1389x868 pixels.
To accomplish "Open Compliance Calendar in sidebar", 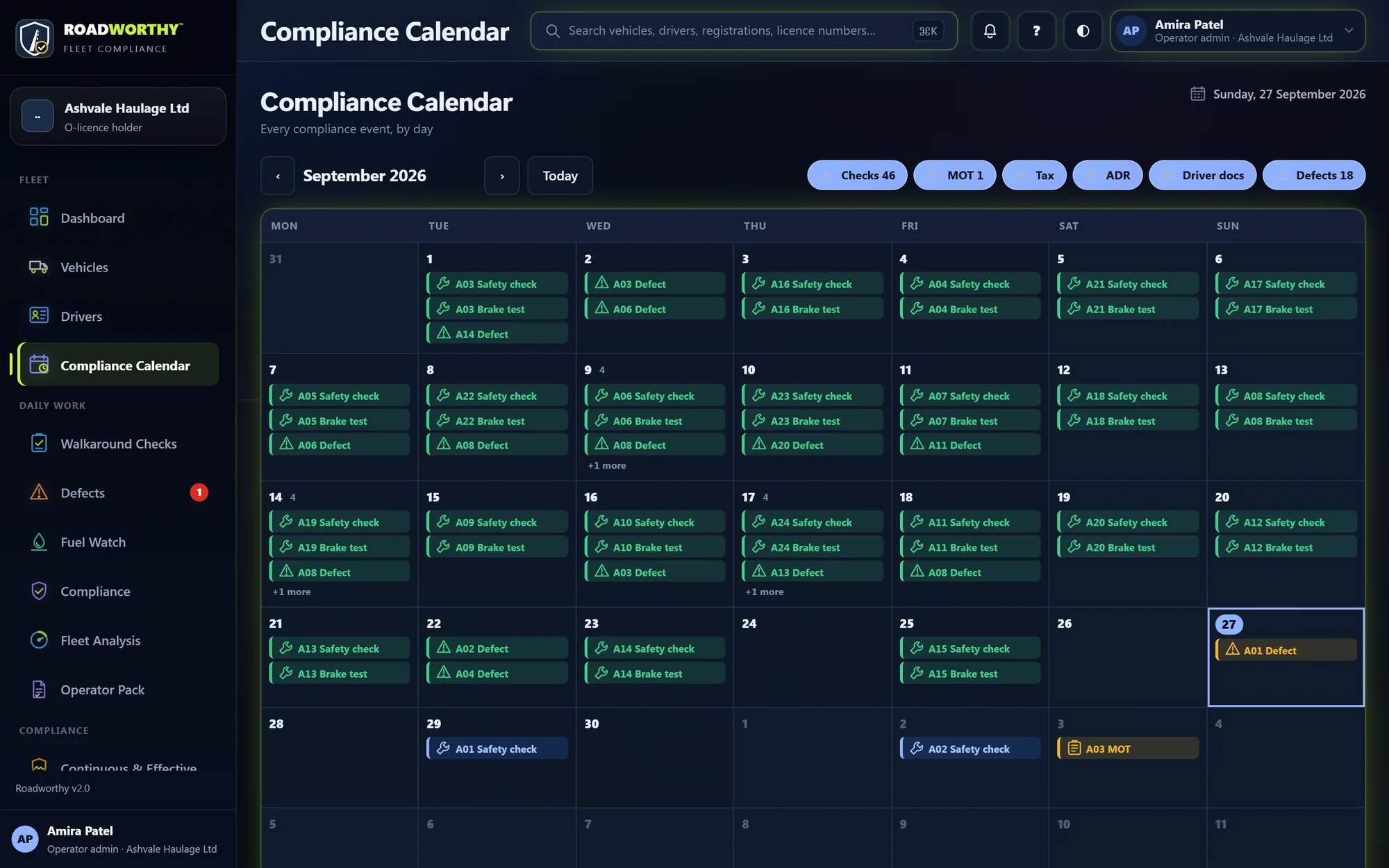I will point(118,365).
